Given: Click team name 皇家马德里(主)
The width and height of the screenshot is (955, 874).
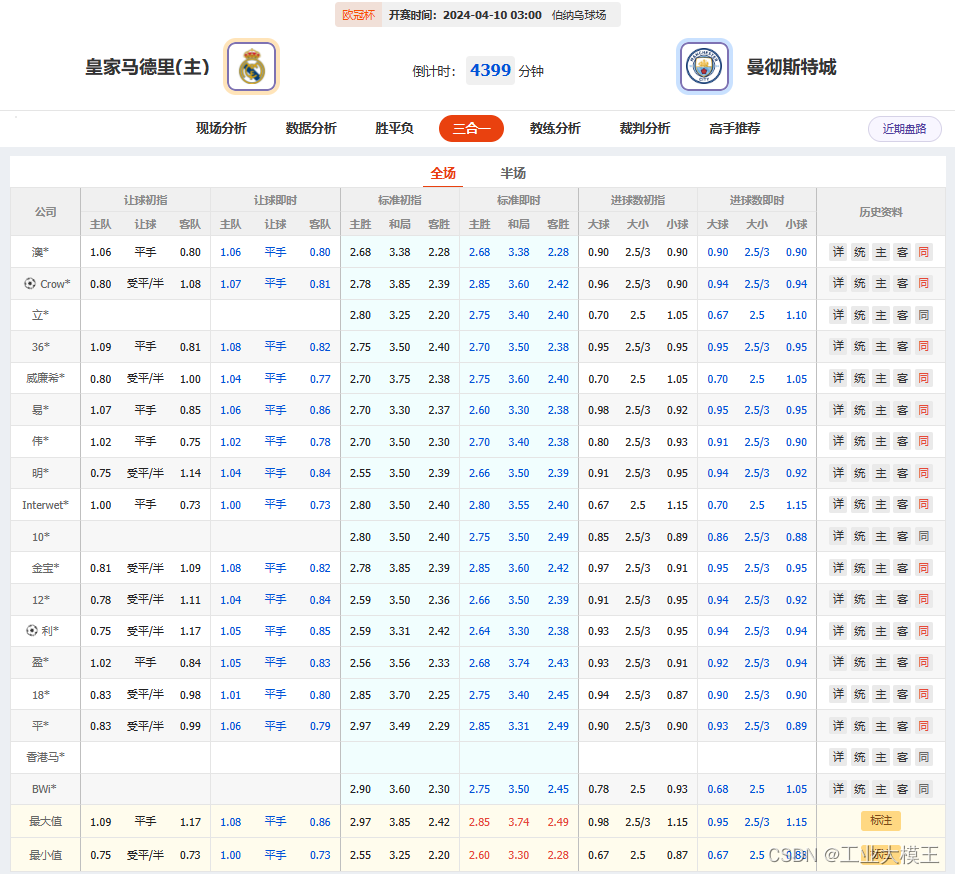Looking at the screenshot, I should tap(147, 67).
